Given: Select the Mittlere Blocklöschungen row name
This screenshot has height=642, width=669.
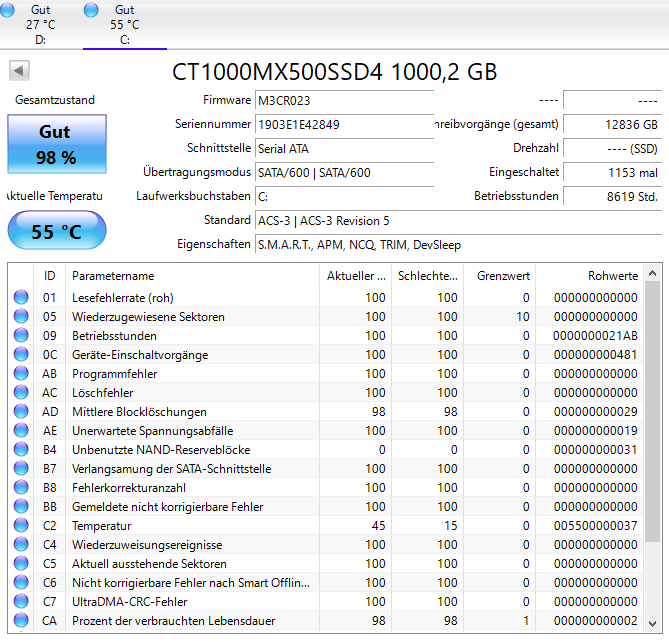Looking at the screenshot, I should [139, 412].
